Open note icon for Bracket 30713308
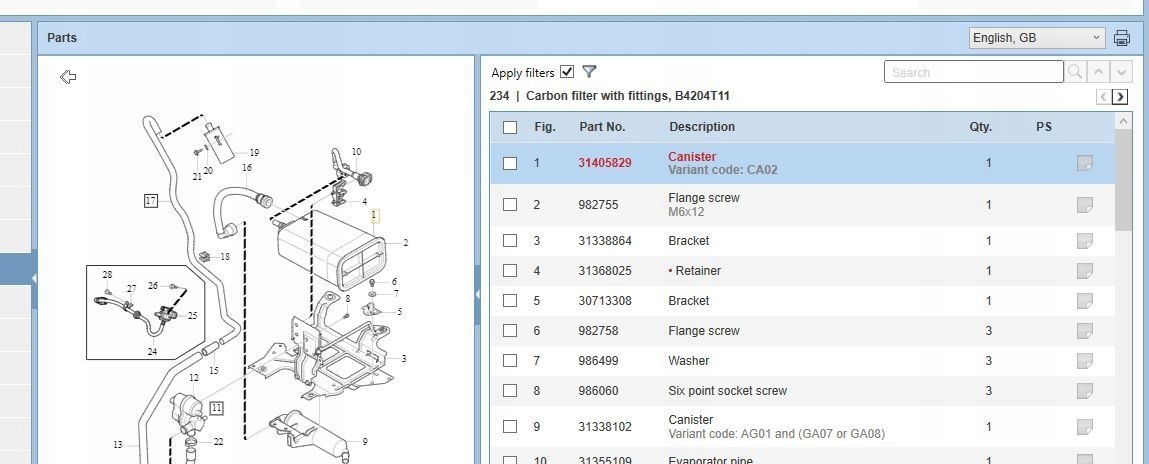The height and width of the screenshot is (464, 1149). click(1085, 301)
